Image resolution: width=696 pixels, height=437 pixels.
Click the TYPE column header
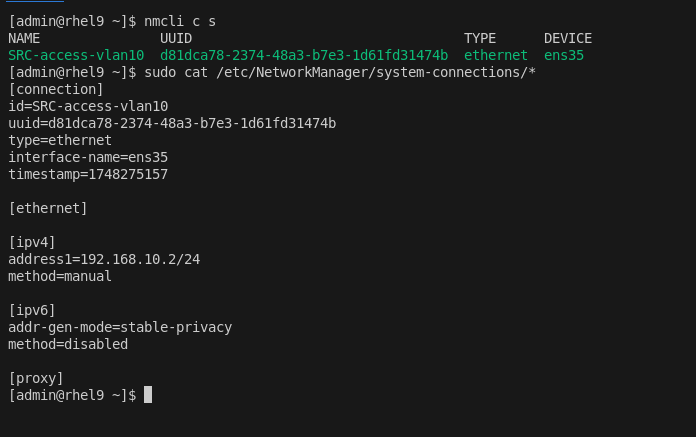(x=480, y=39)
